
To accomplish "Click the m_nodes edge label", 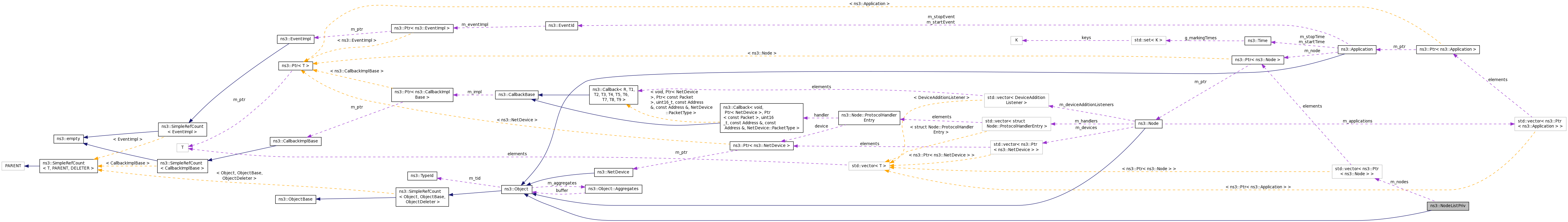I will 1399,182.
